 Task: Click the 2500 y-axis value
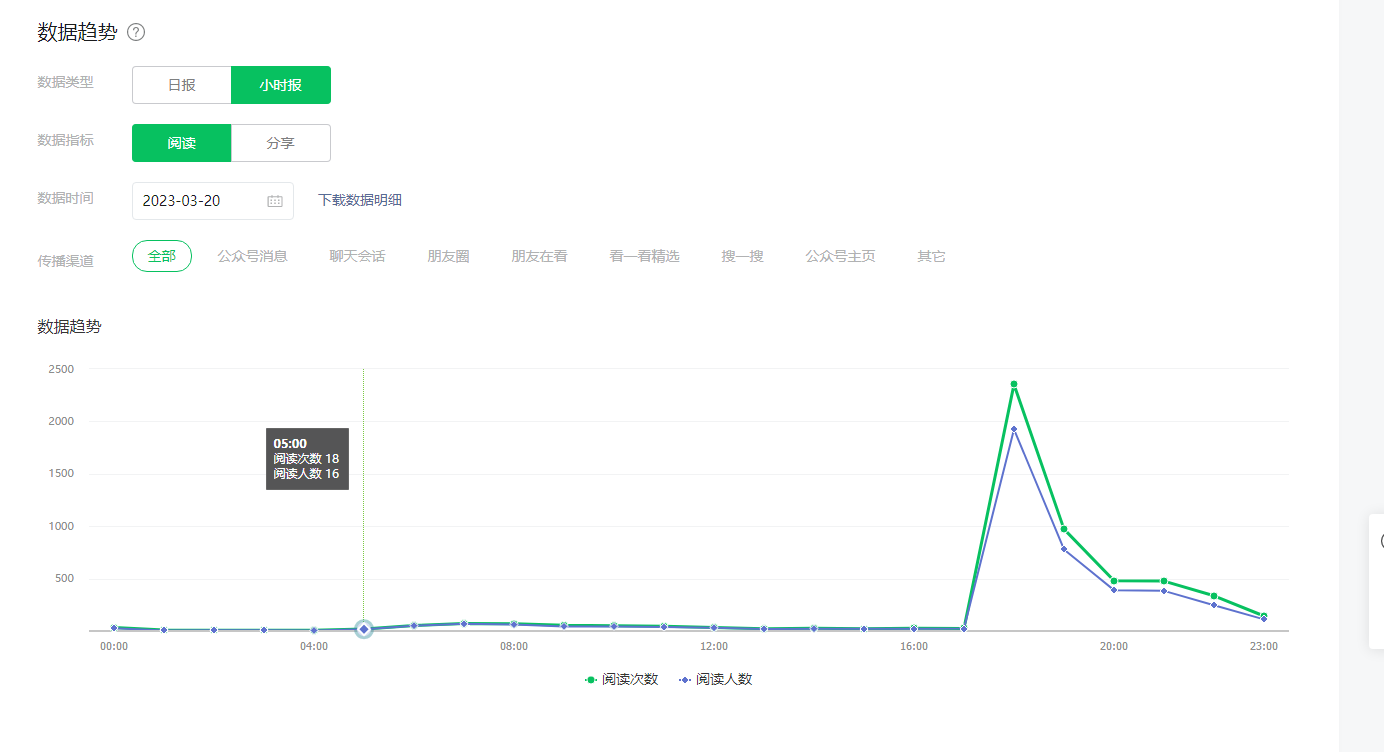coord(61,369)
